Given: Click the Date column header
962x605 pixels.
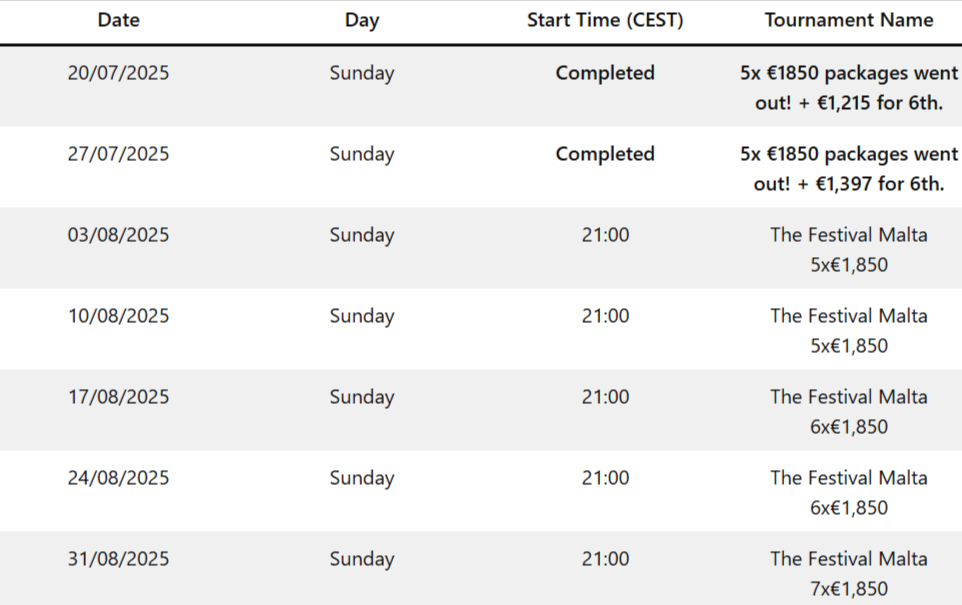Looking at the screenshot, I should (119, 20).
